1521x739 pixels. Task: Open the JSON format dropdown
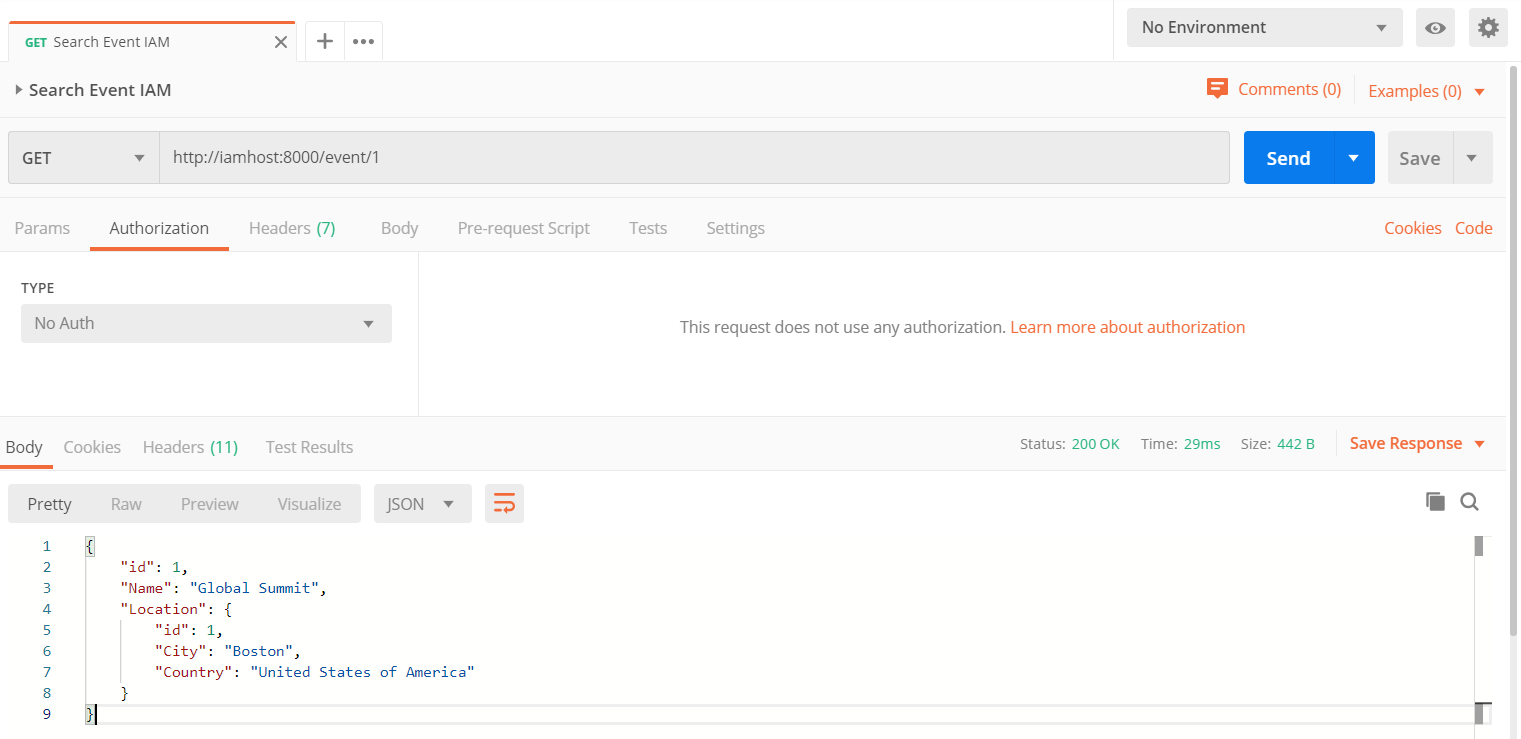[422, 504]
